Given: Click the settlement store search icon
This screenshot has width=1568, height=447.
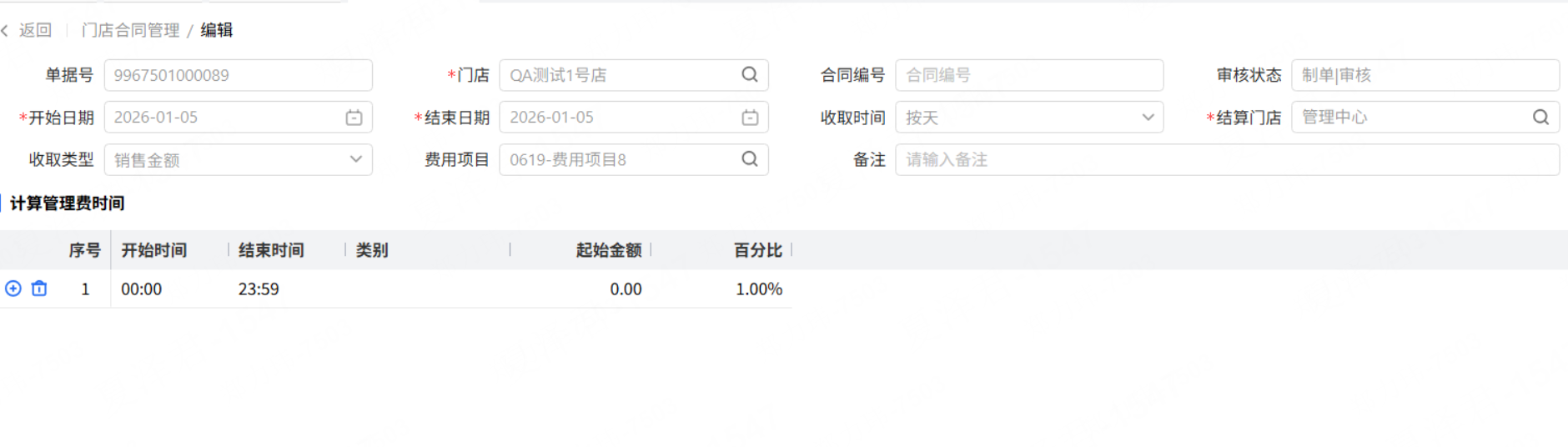Looking at the screenshot, I should click(1540, 118).
